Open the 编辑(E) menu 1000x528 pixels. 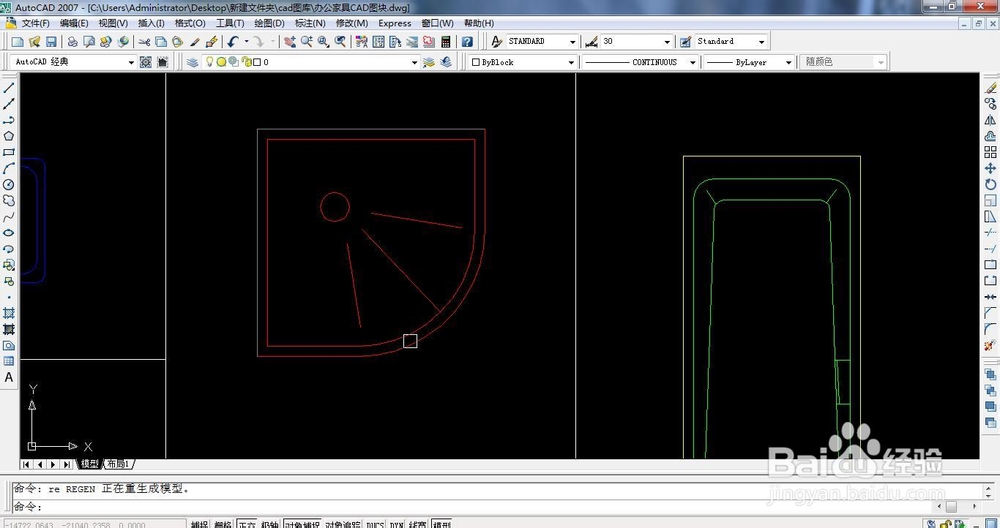tap(74, 23)
